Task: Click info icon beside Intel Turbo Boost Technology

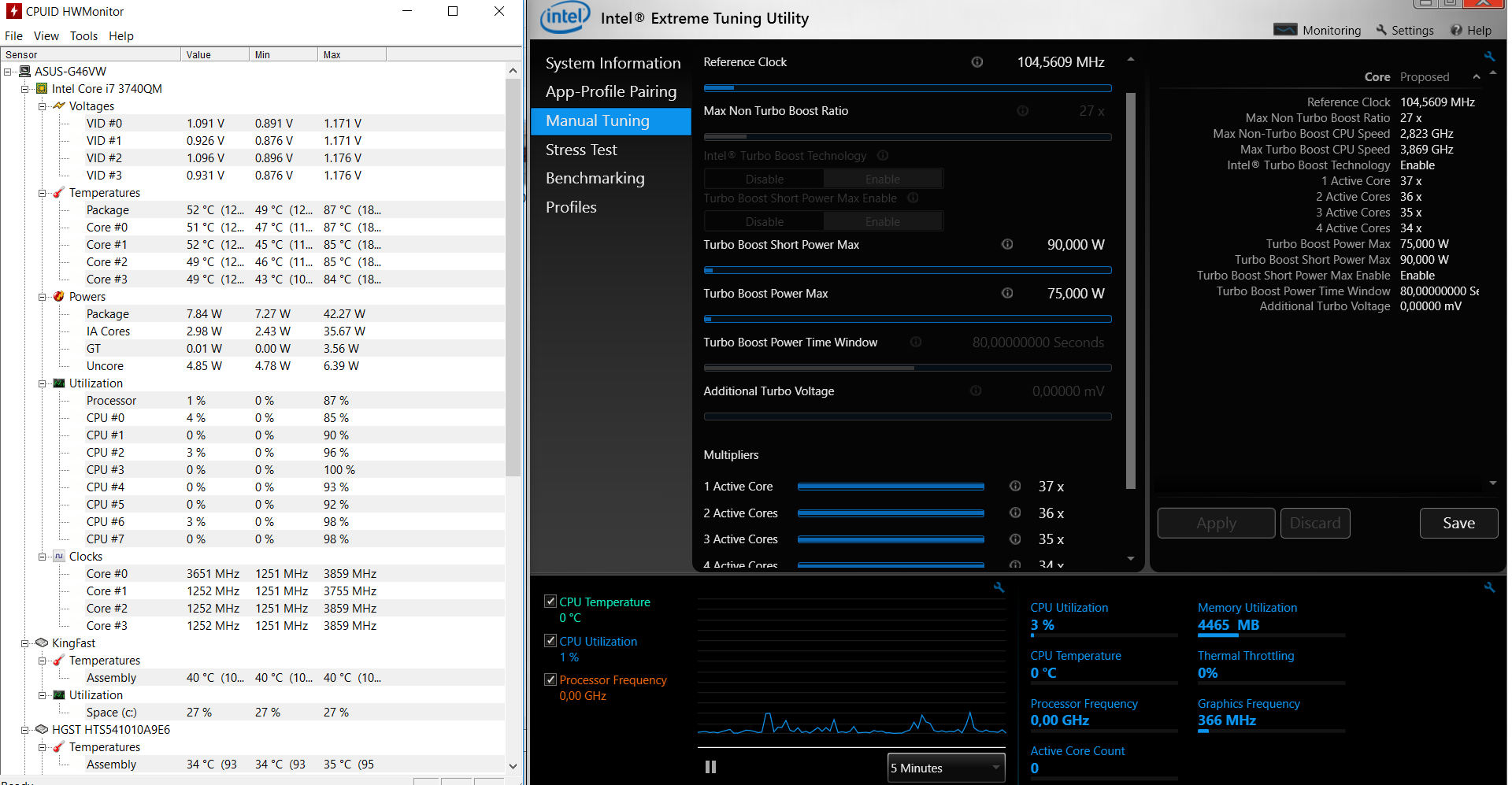Action: tap(883, 155)
